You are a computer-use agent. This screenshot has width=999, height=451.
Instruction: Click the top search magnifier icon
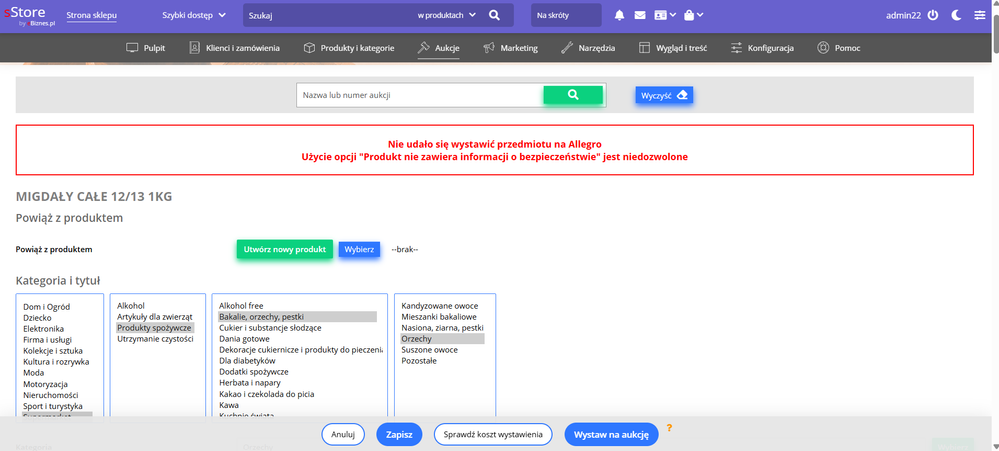(494, 15)
